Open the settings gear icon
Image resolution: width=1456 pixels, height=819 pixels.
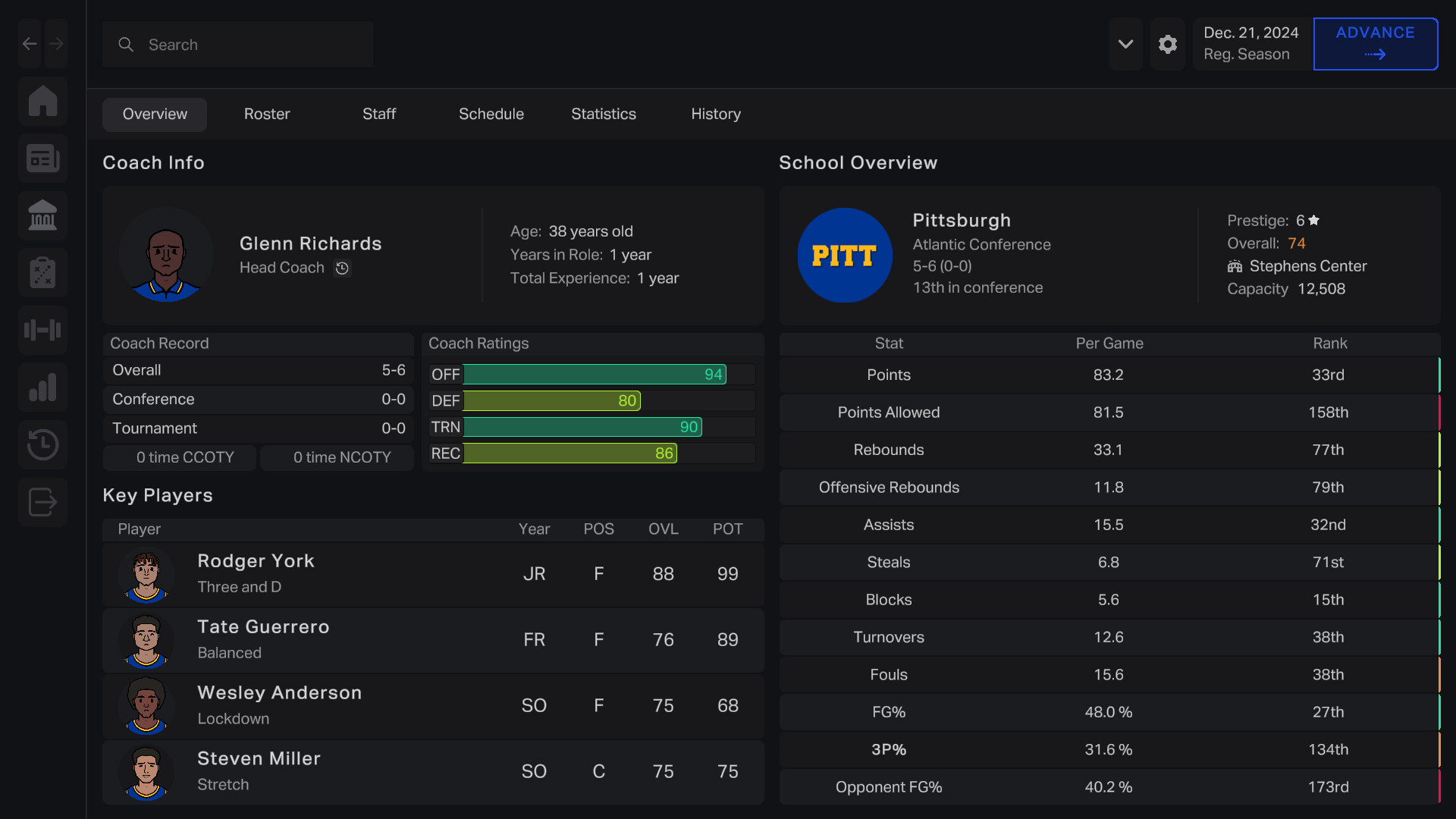(1168, 44)
